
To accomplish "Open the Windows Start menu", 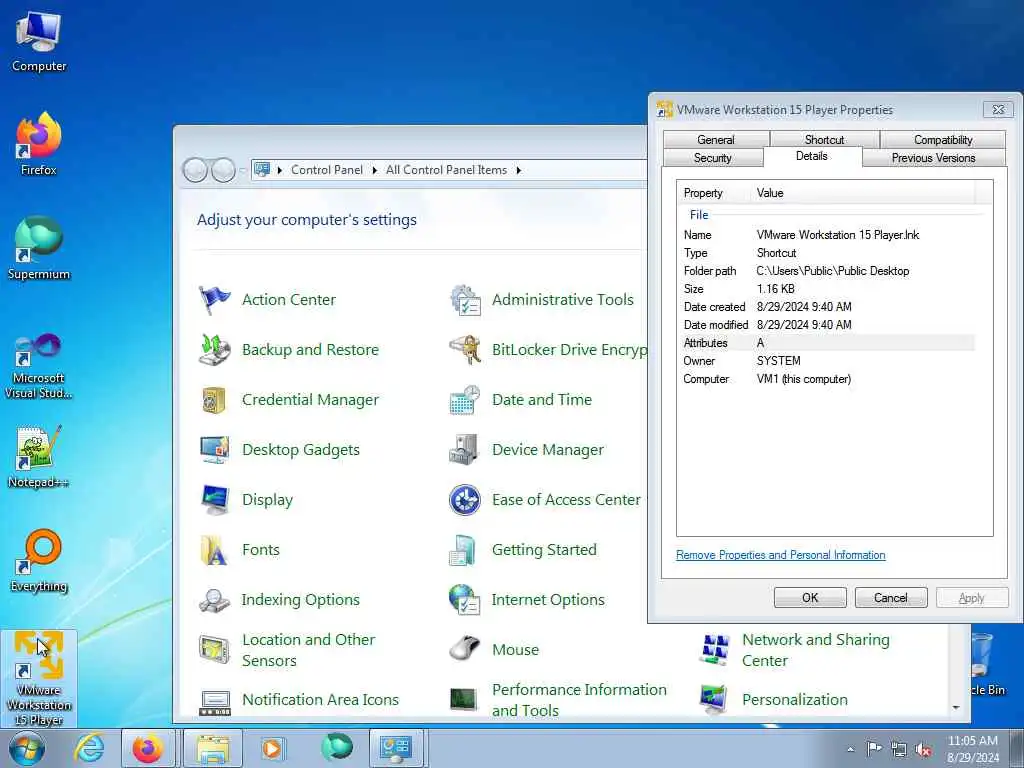I will coord(27,749).
